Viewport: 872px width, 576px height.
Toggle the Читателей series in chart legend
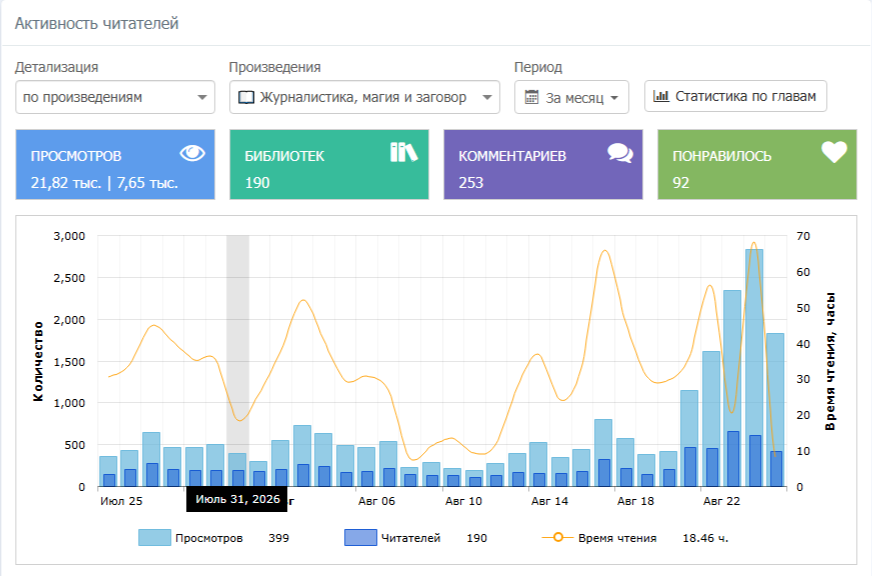pos(410,538)
